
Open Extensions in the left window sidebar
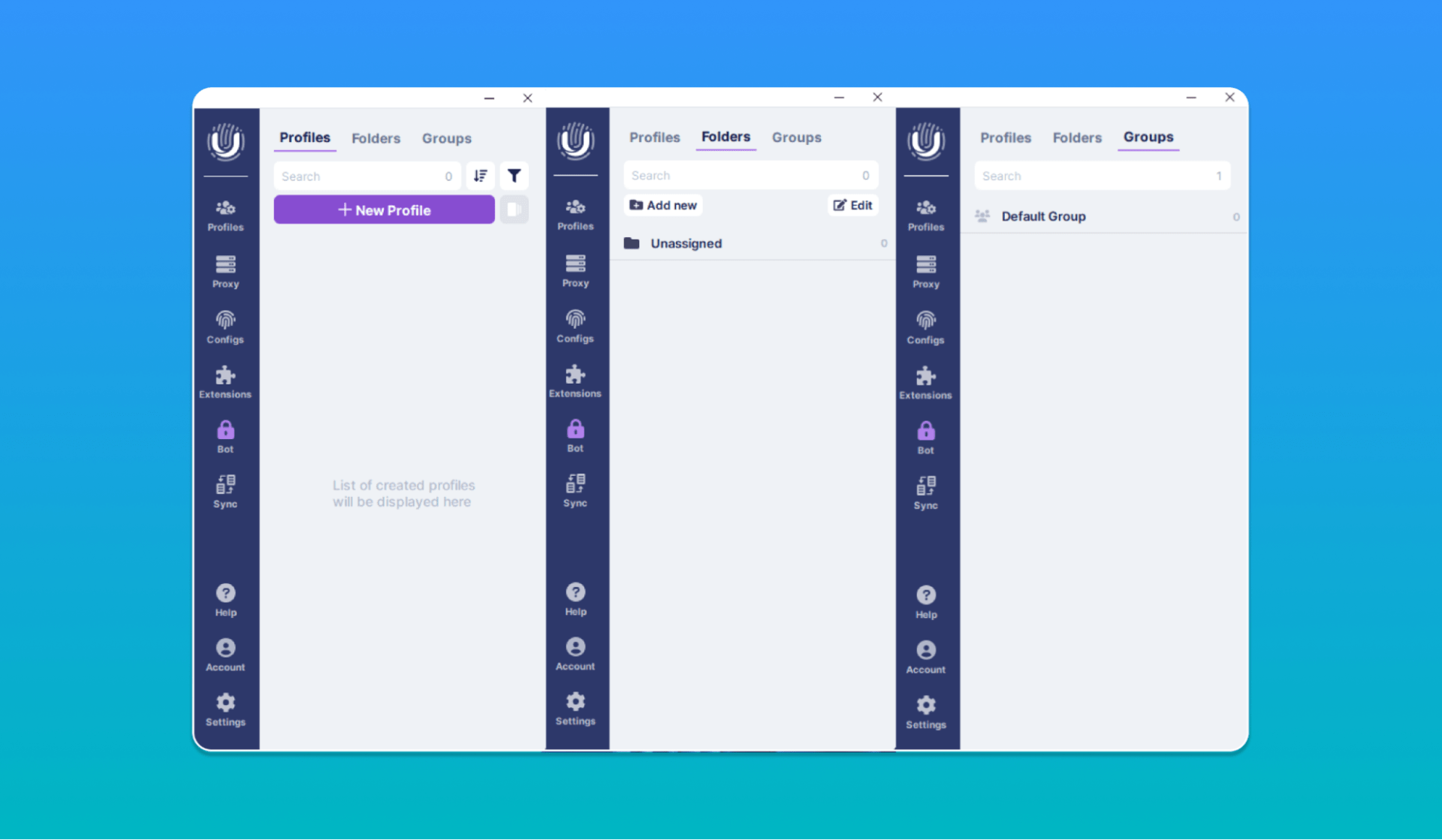click(x=225, y=382)
